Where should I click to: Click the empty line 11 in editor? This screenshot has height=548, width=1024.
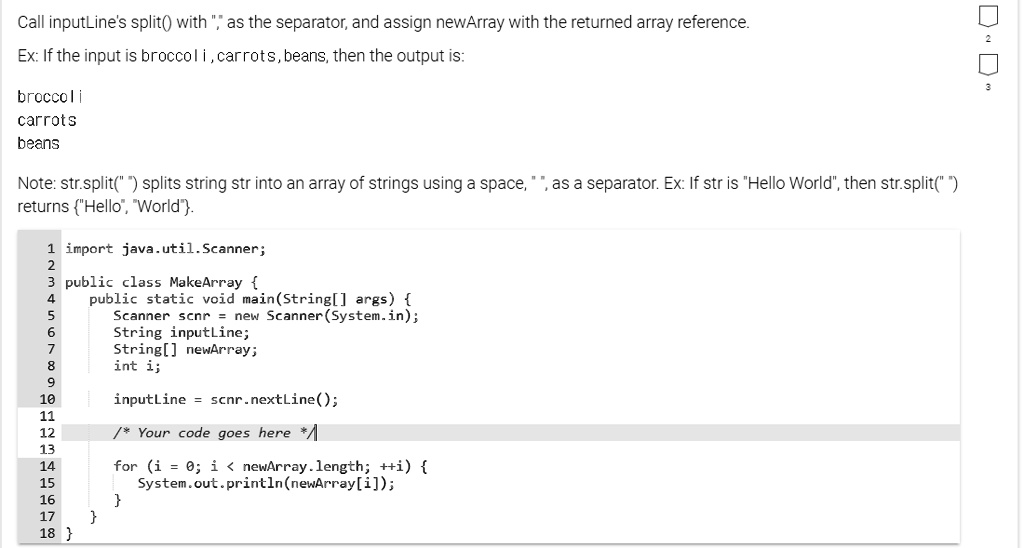point(511,416)
